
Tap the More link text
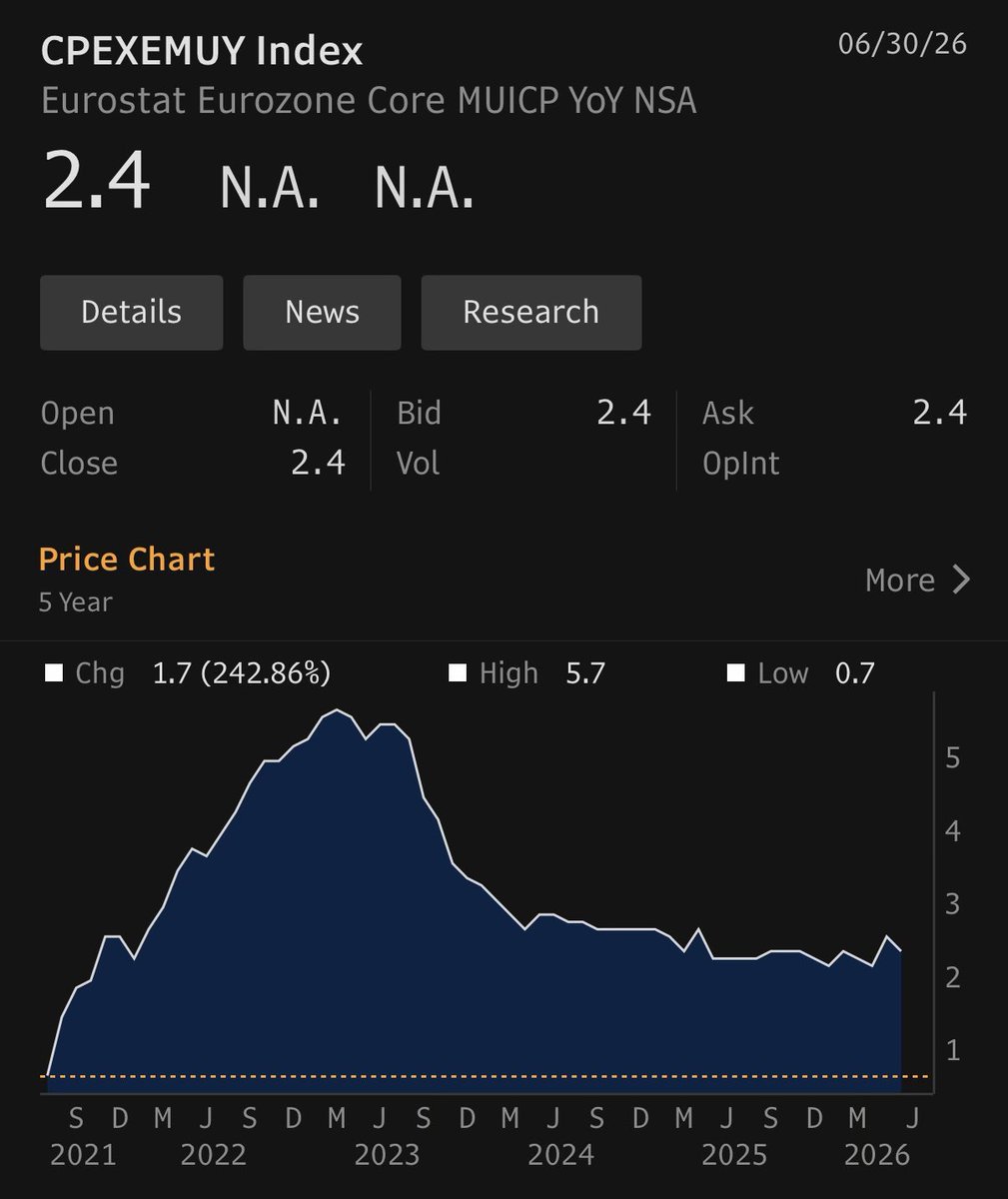pos(899,580)
